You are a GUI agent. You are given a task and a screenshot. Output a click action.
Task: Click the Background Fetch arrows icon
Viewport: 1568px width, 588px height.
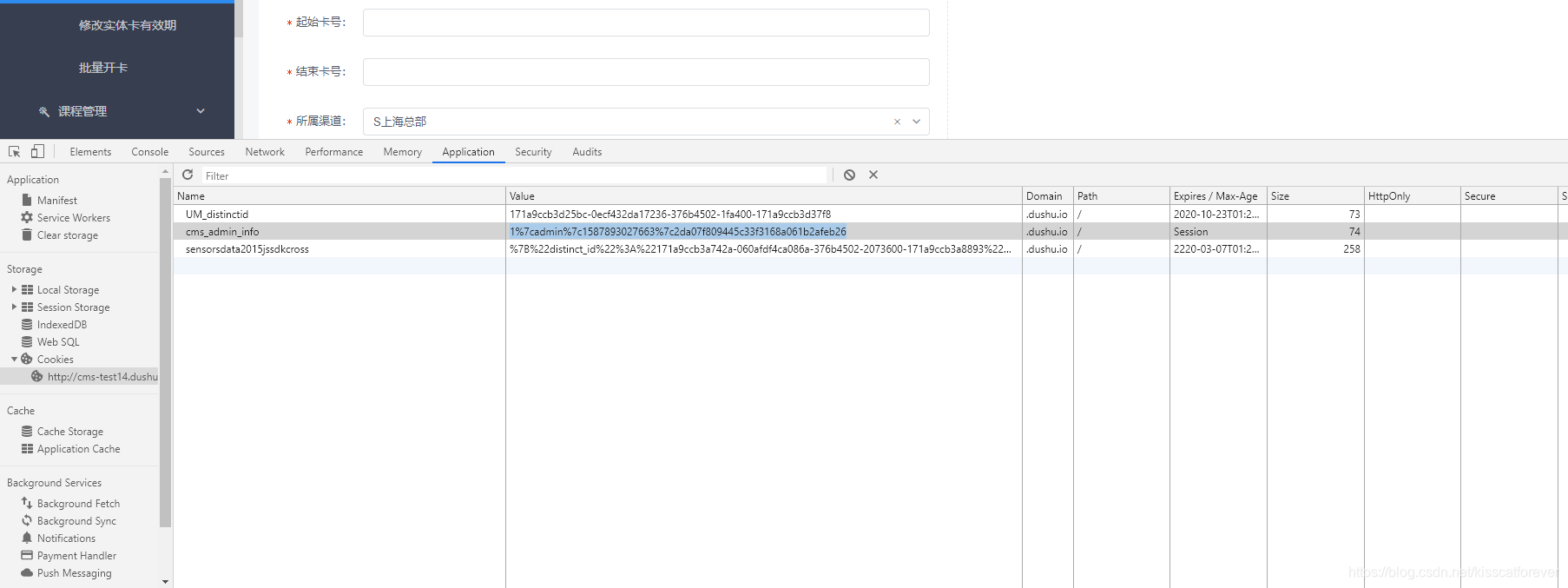coord(27,503)
